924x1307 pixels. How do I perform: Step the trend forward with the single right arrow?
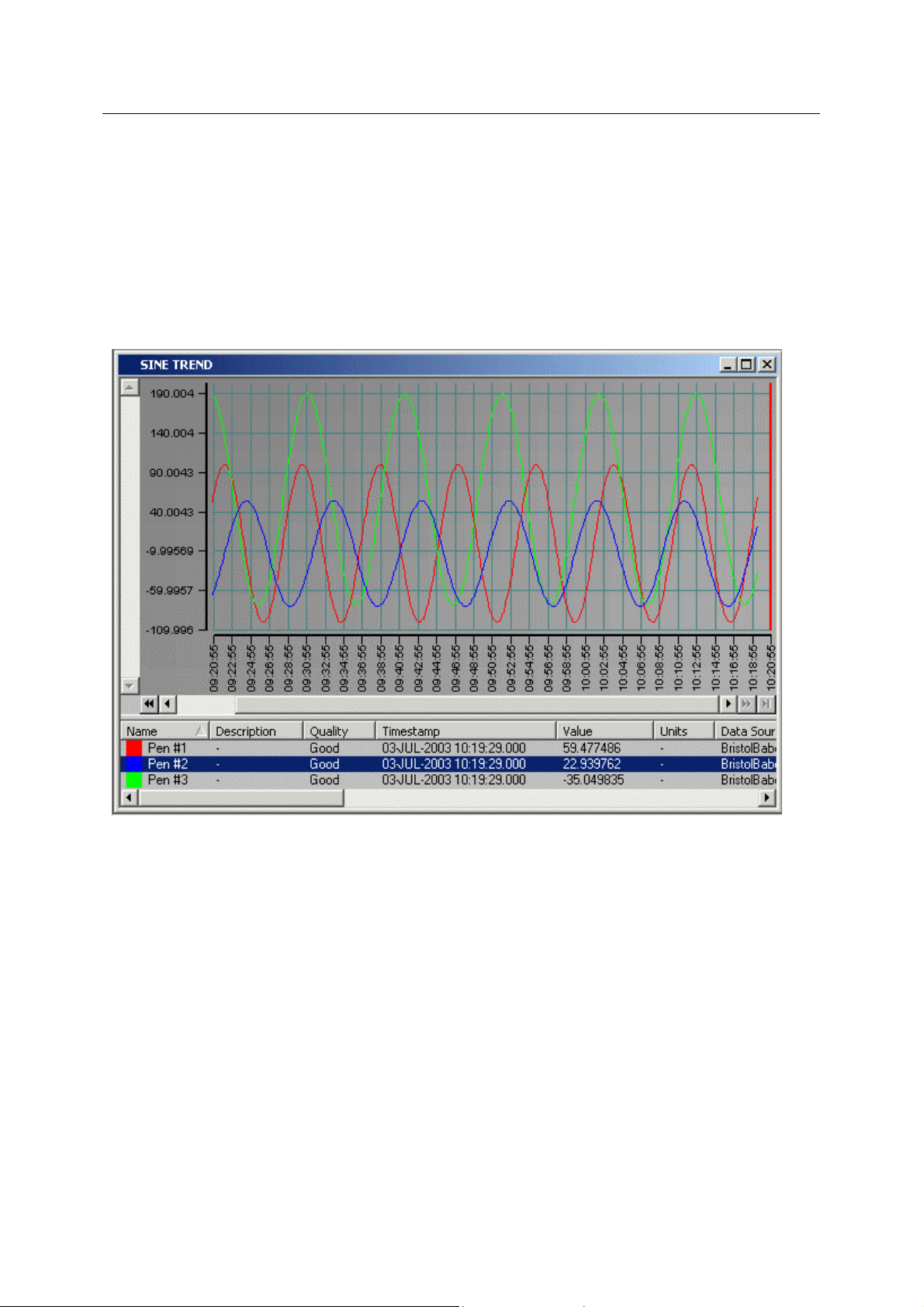[728, 704]
